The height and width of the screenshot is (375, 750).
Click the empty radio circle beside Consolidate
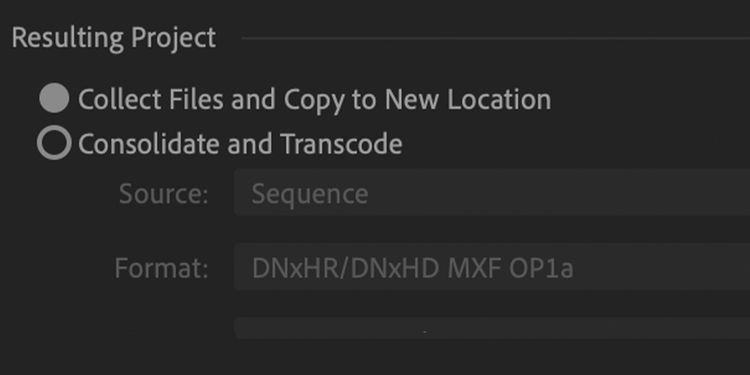(54, 143)
